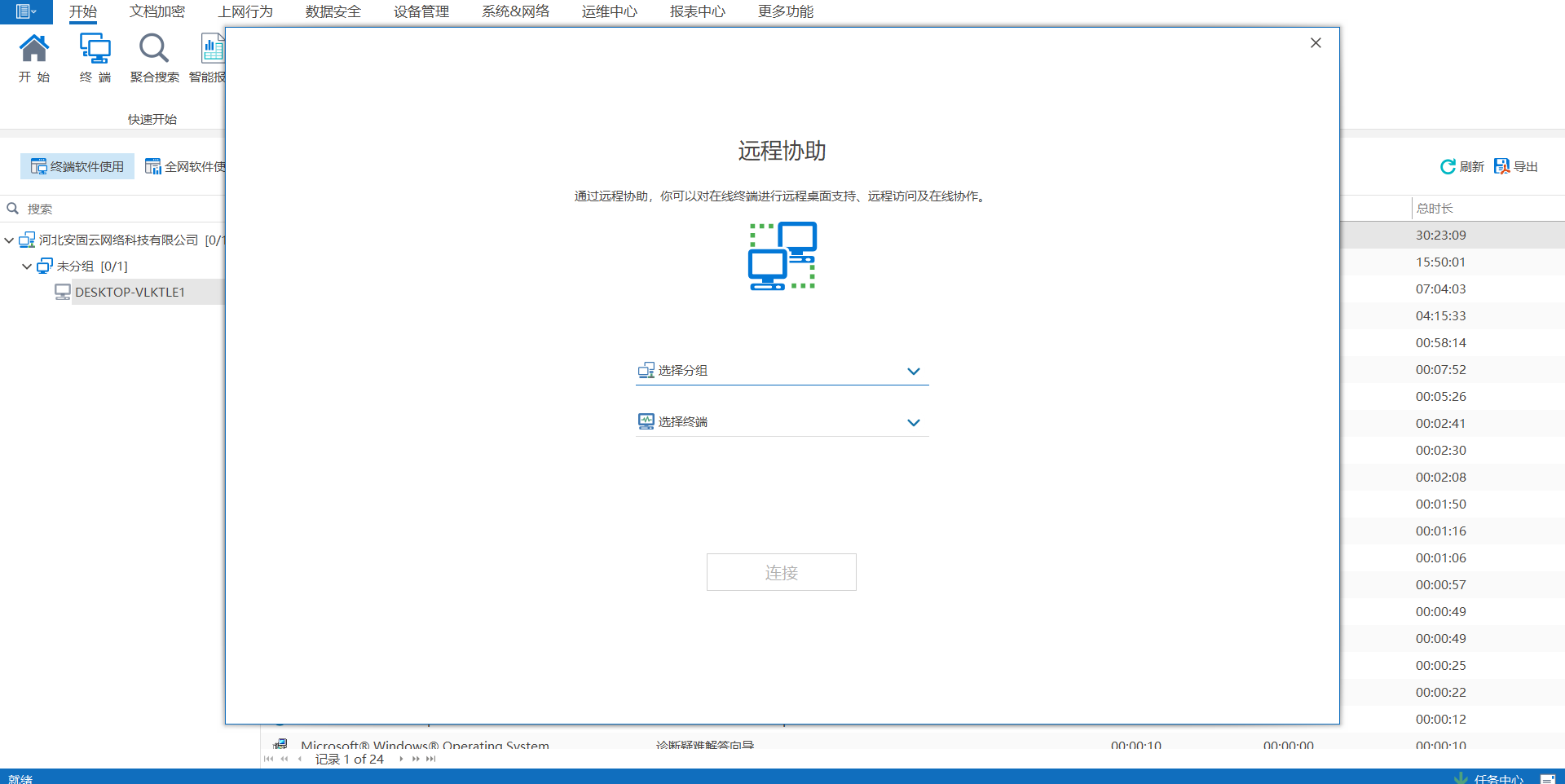
Task: Click the 刷新 refresh icon
Action: pyautogui.click(x=1448, y=166)
